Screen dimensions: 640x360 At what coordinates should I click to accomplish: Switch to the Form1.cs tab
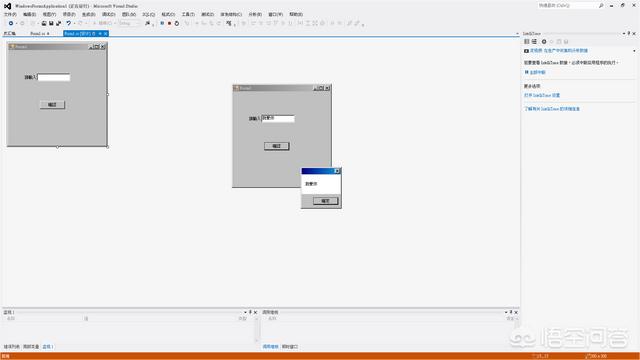(x=40, y=33)
